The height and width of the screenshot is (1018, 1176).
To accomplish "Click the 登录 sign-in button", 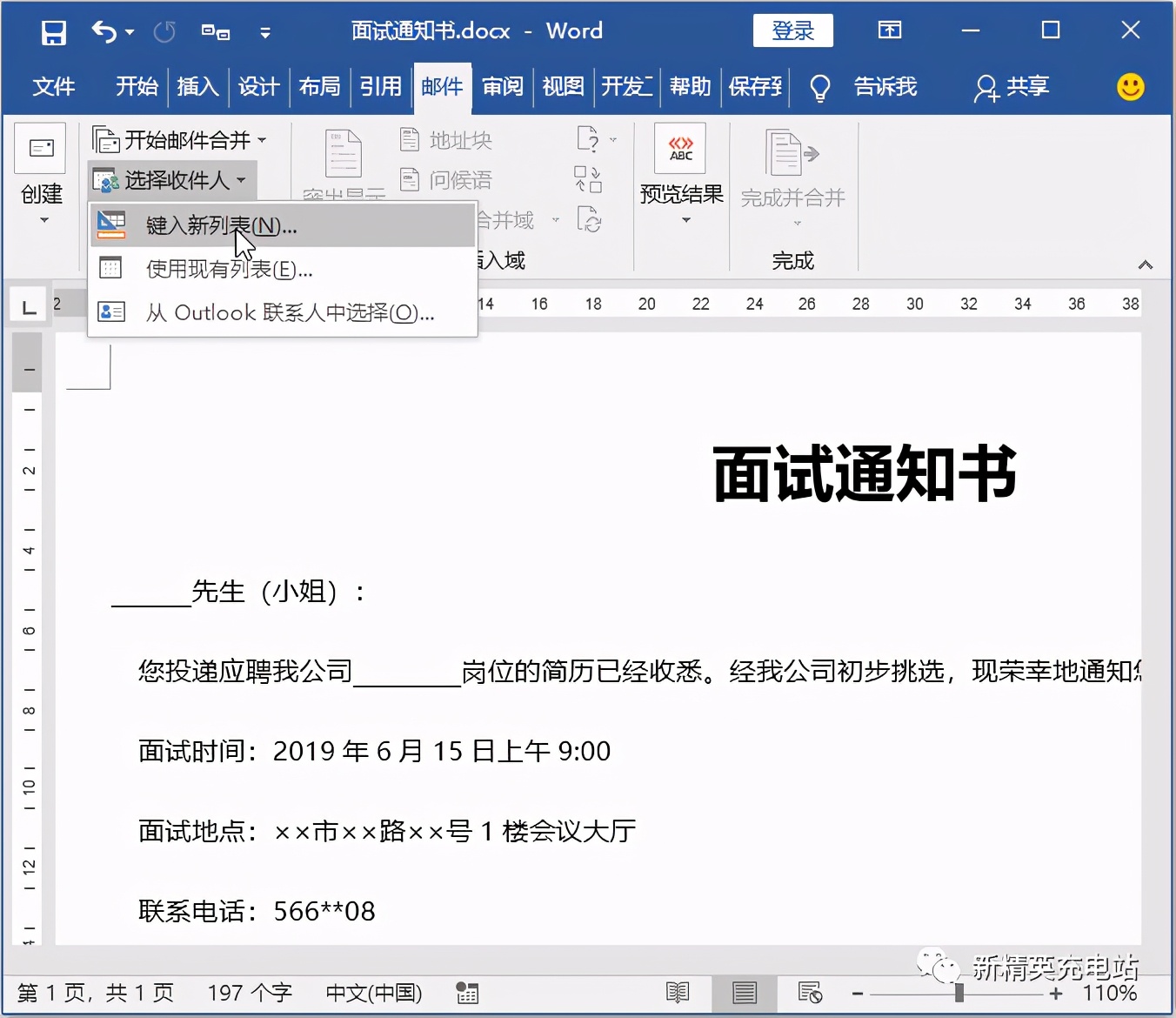I will coord(793,30).
